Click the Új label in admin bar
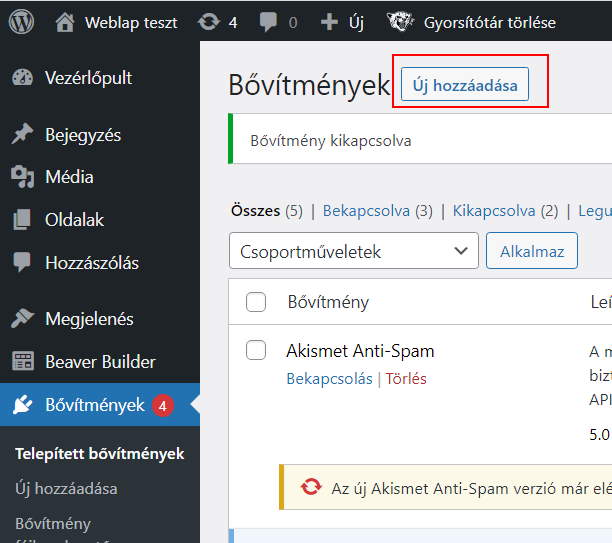The height and width of the screenshot is (543, 612). tap(356, 22)
